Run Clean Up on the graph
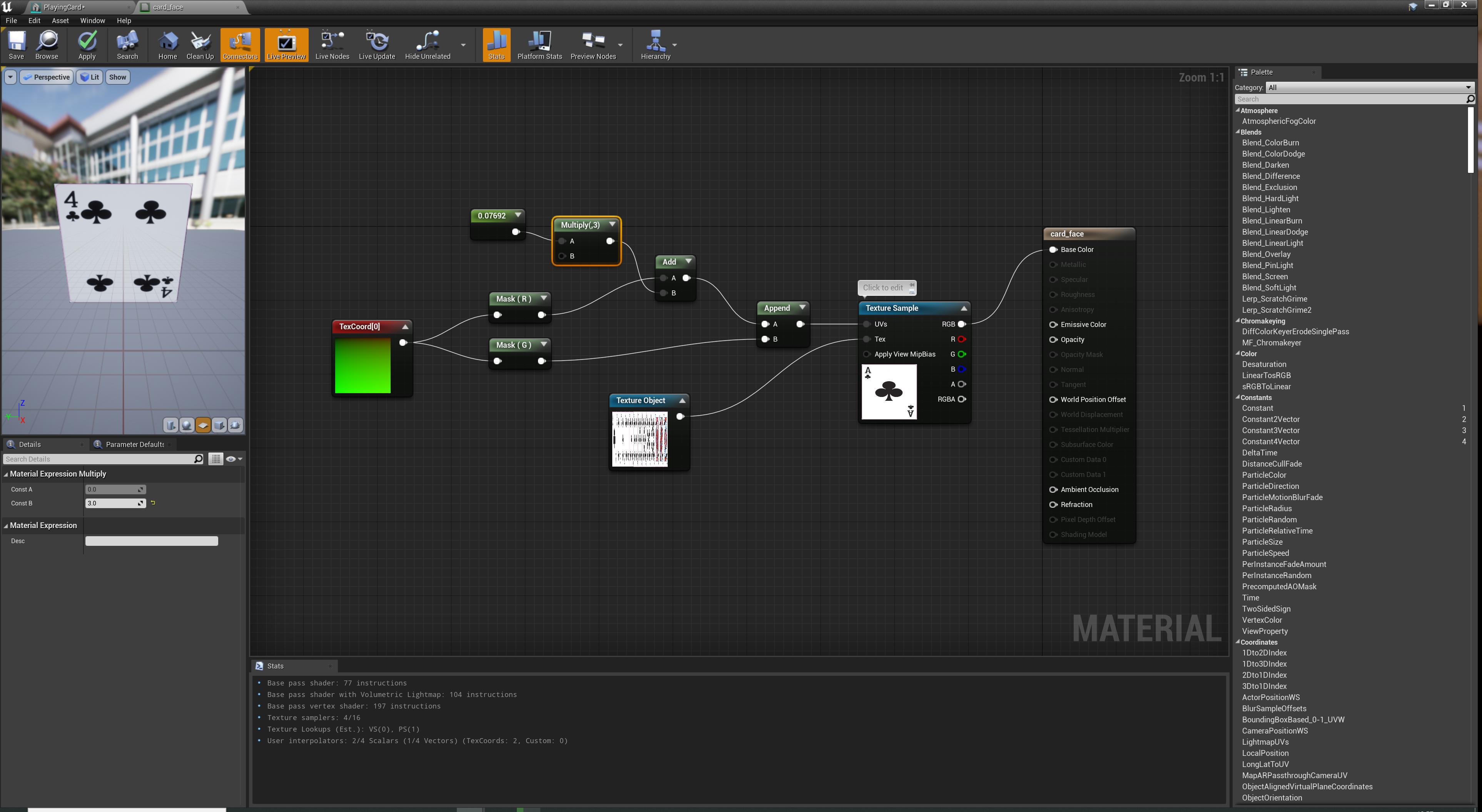Screen dimensions: 1482x812 click(200, 44)
